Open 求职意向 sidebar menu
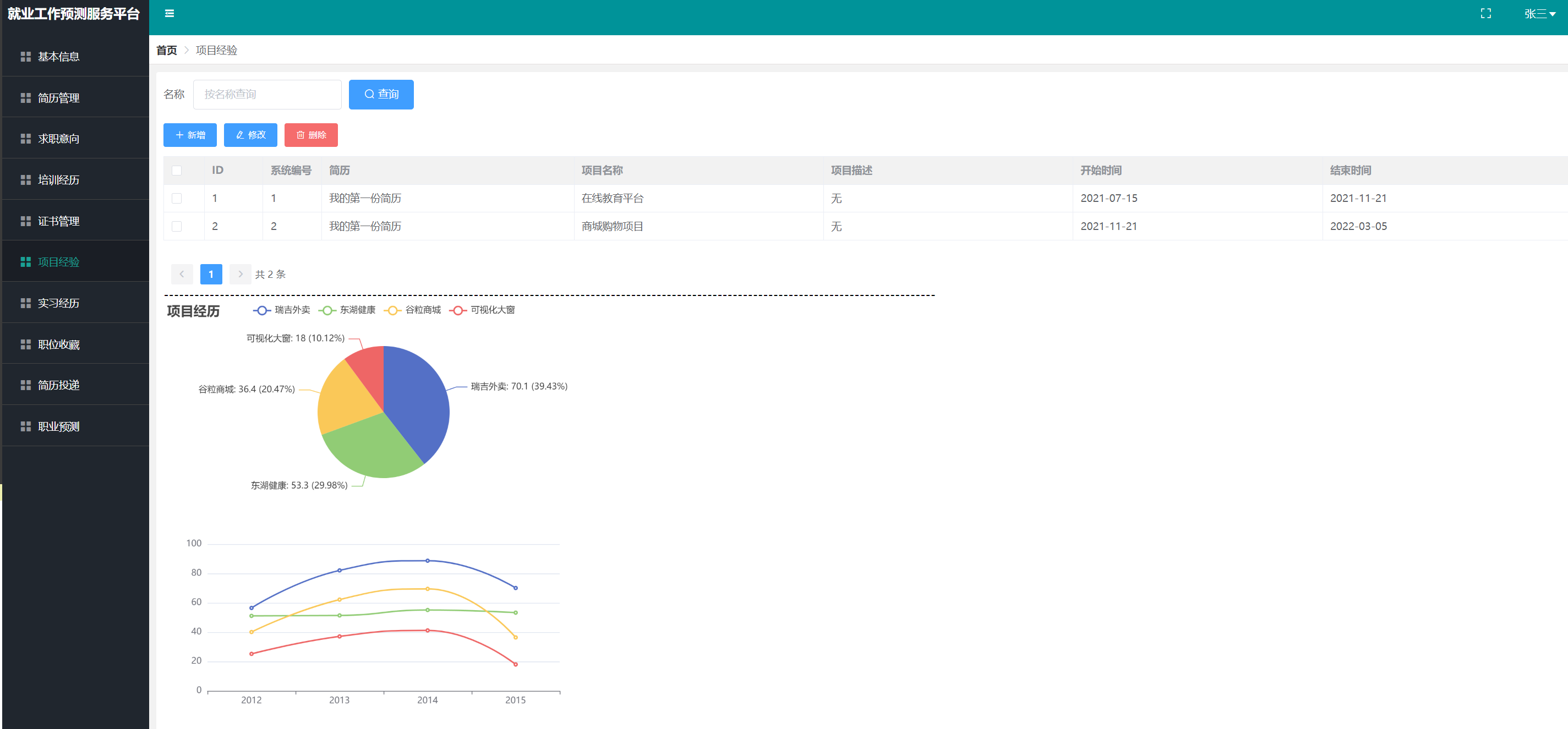This screenshot has height=729, width=1568. (58, 139)
